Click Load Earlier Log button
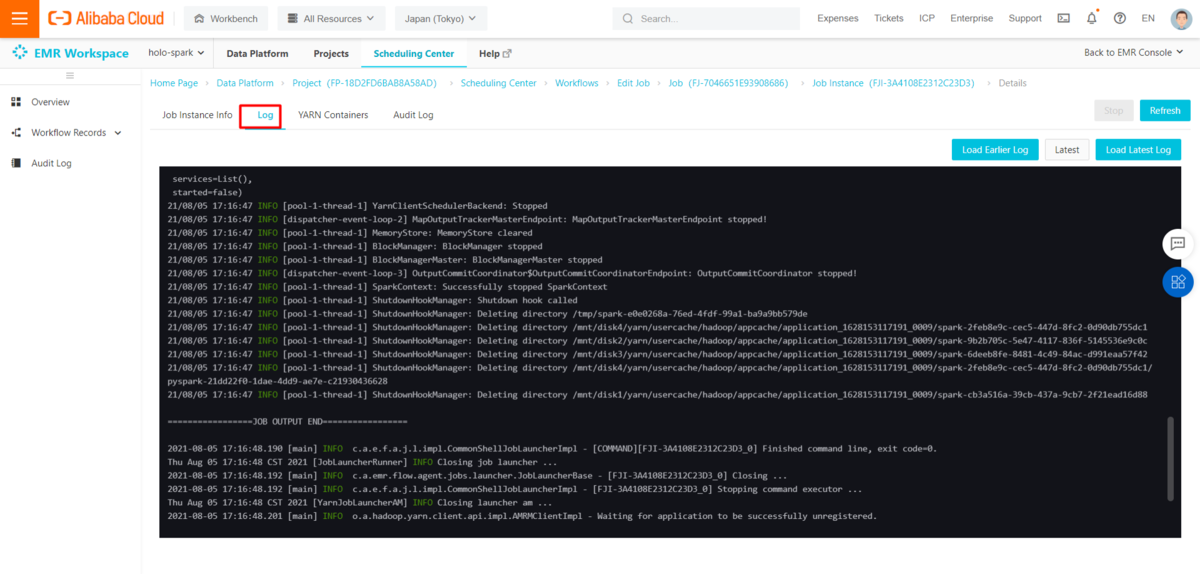Image resolution: width=1200 pixels, height=574 pixels. [x=995, y=149]
